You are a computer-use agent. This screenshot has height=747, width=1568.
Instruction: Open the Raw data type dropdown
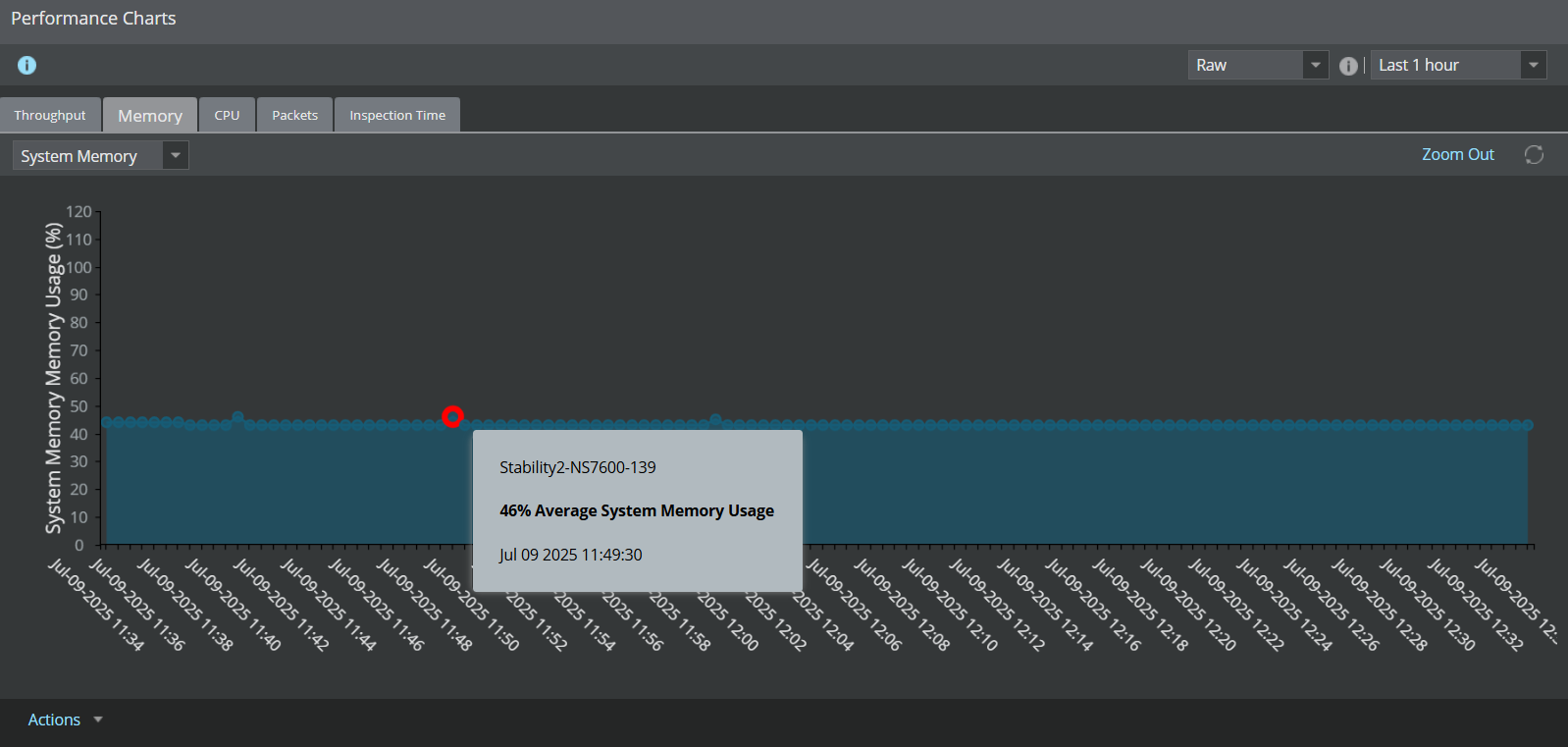coord(1258,65)
